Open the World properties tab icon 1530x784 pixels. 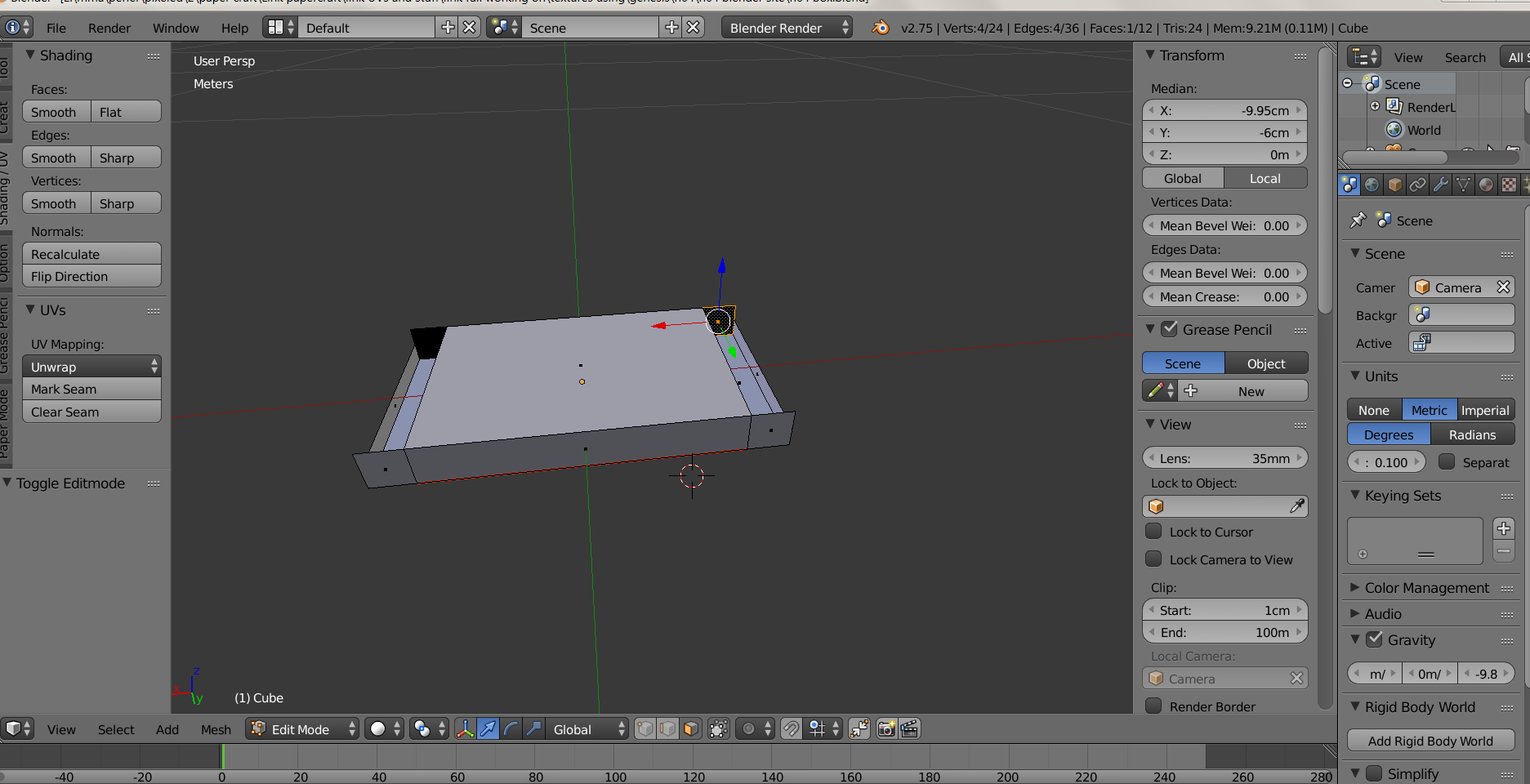point(1372,185)
